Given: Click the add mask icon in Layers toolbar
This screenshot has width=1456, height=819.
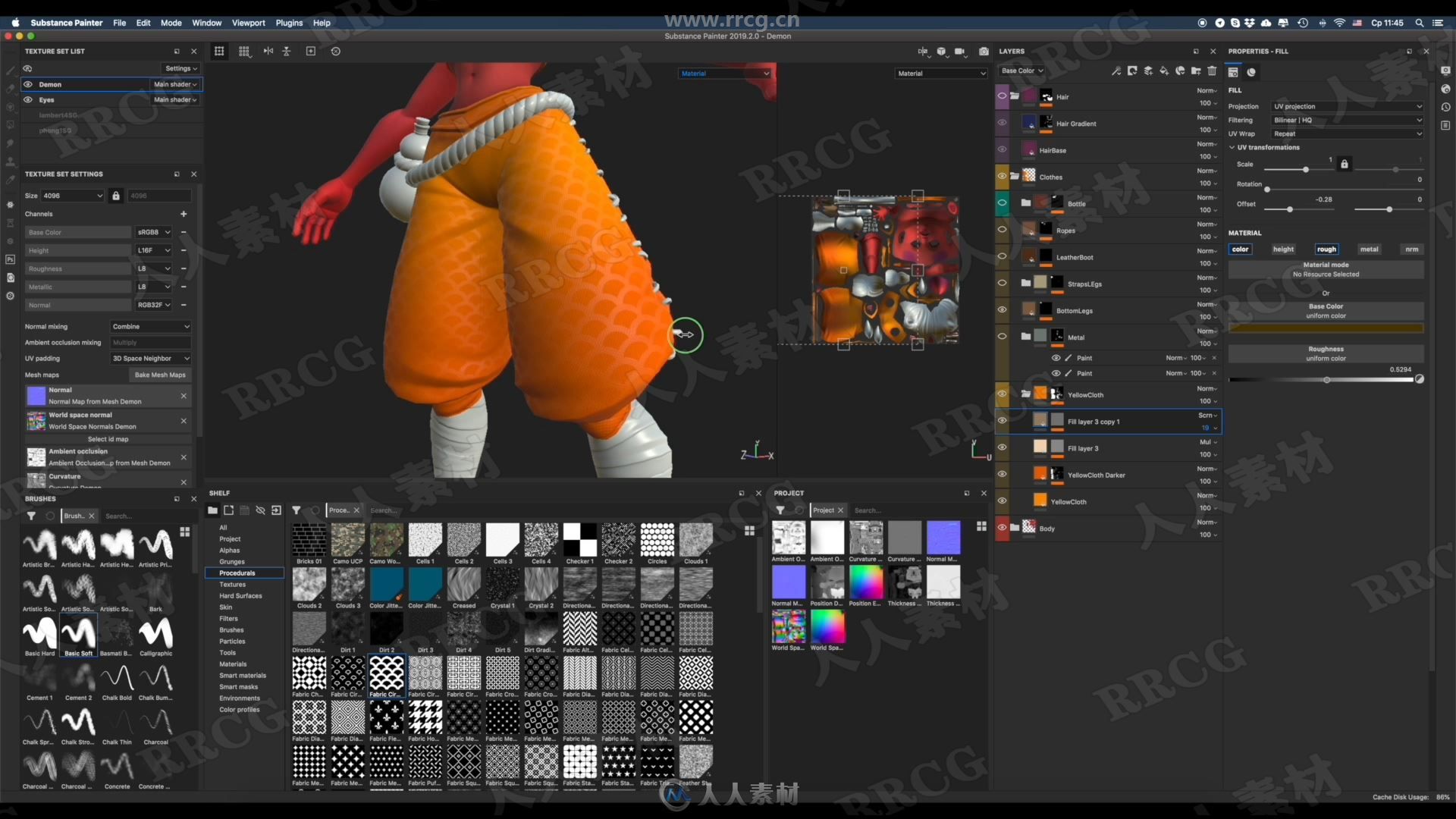Looking at the screenshot, I should [x=1132, y=71].
